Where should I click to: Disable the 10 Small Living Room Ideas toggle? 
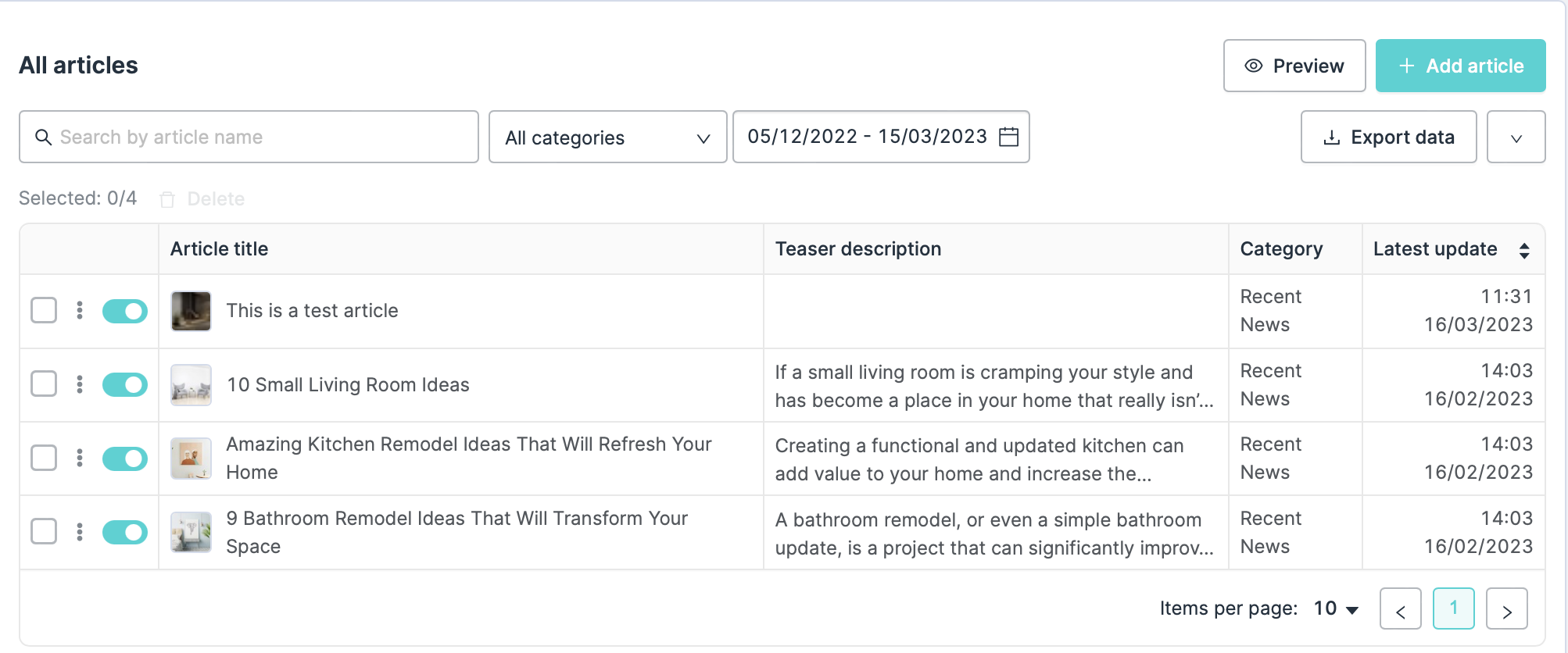(x=125, y=384)
